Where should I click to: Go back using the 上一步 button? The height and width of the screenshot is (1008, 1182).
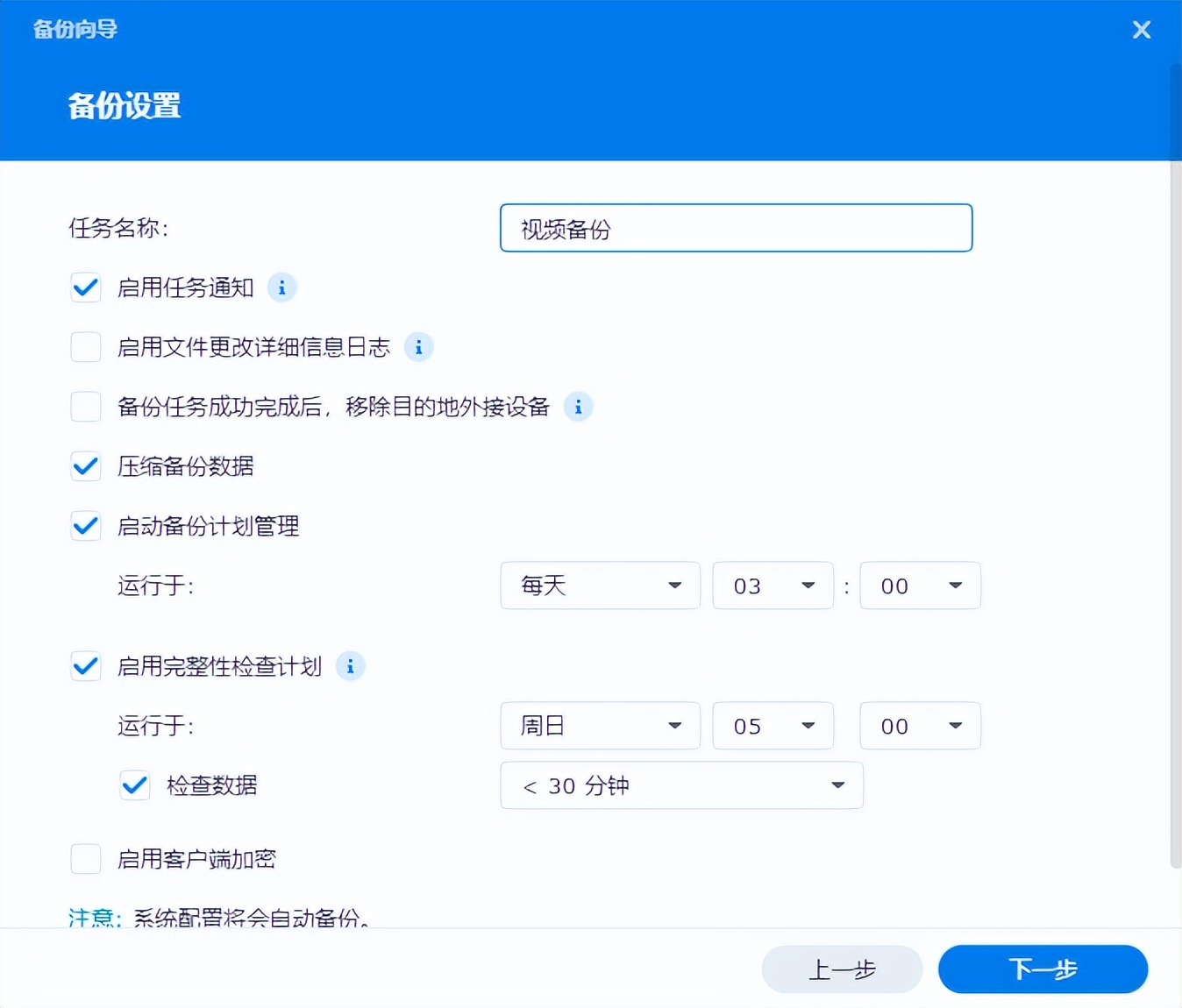841,969
